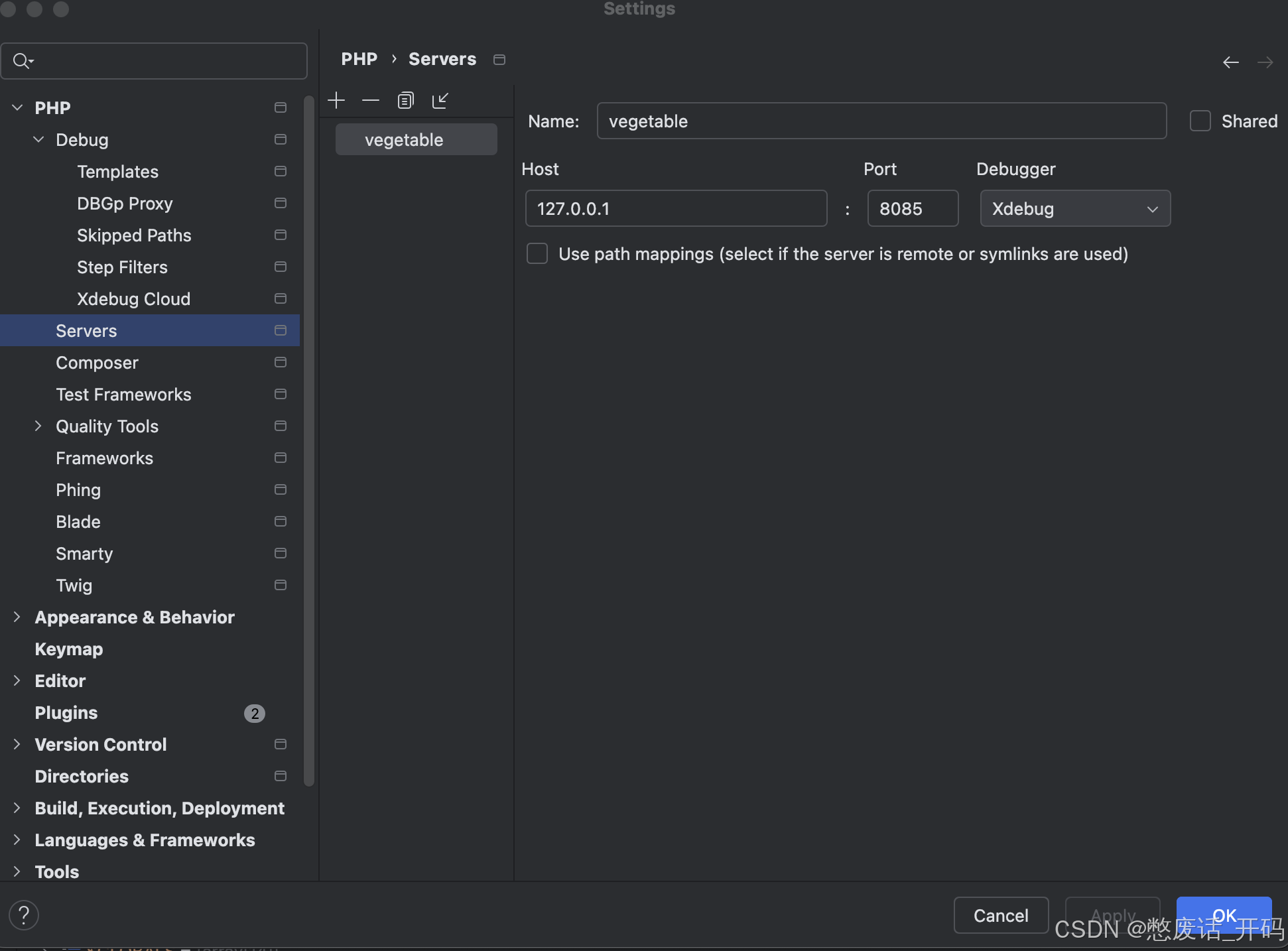Open the Debugger Xdebug dropdown
Viewport: 1288px width, 951px height.
1074,208
